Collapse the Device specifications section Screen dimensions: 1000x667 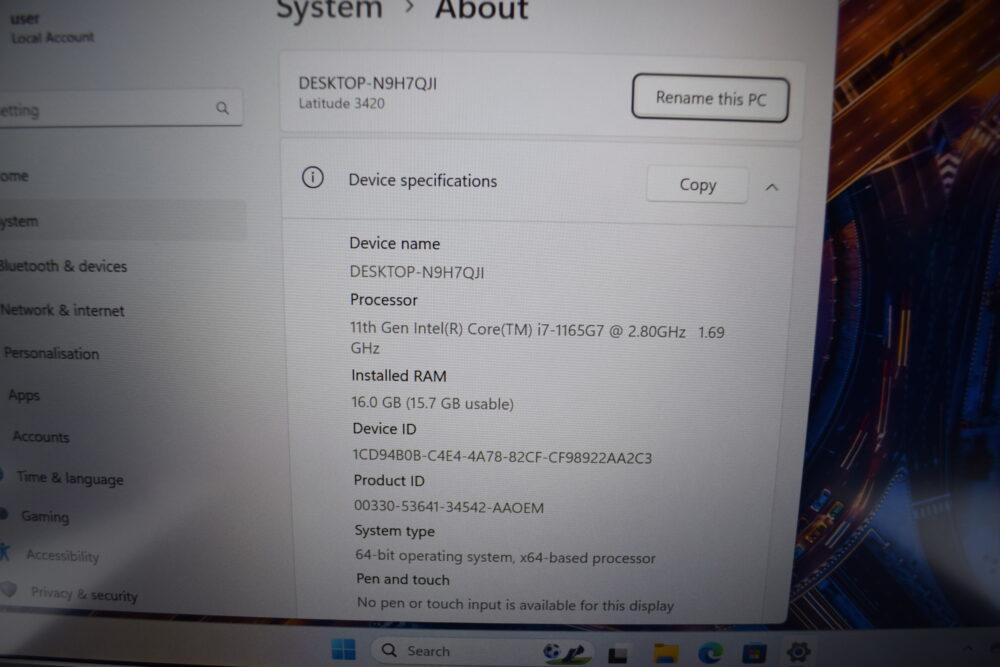click(772, 187)
